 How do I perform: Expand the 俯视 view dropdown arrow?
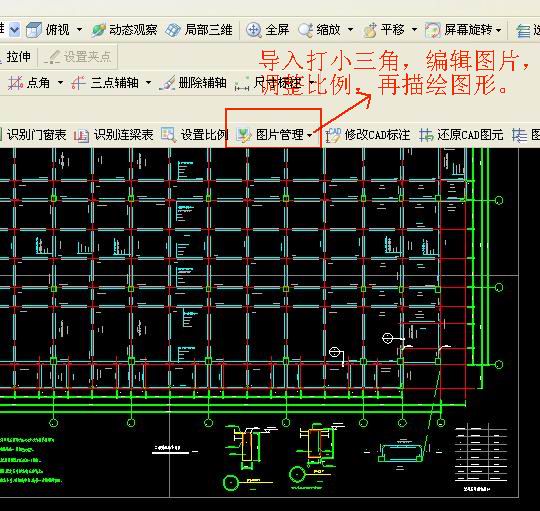[79, 30]
